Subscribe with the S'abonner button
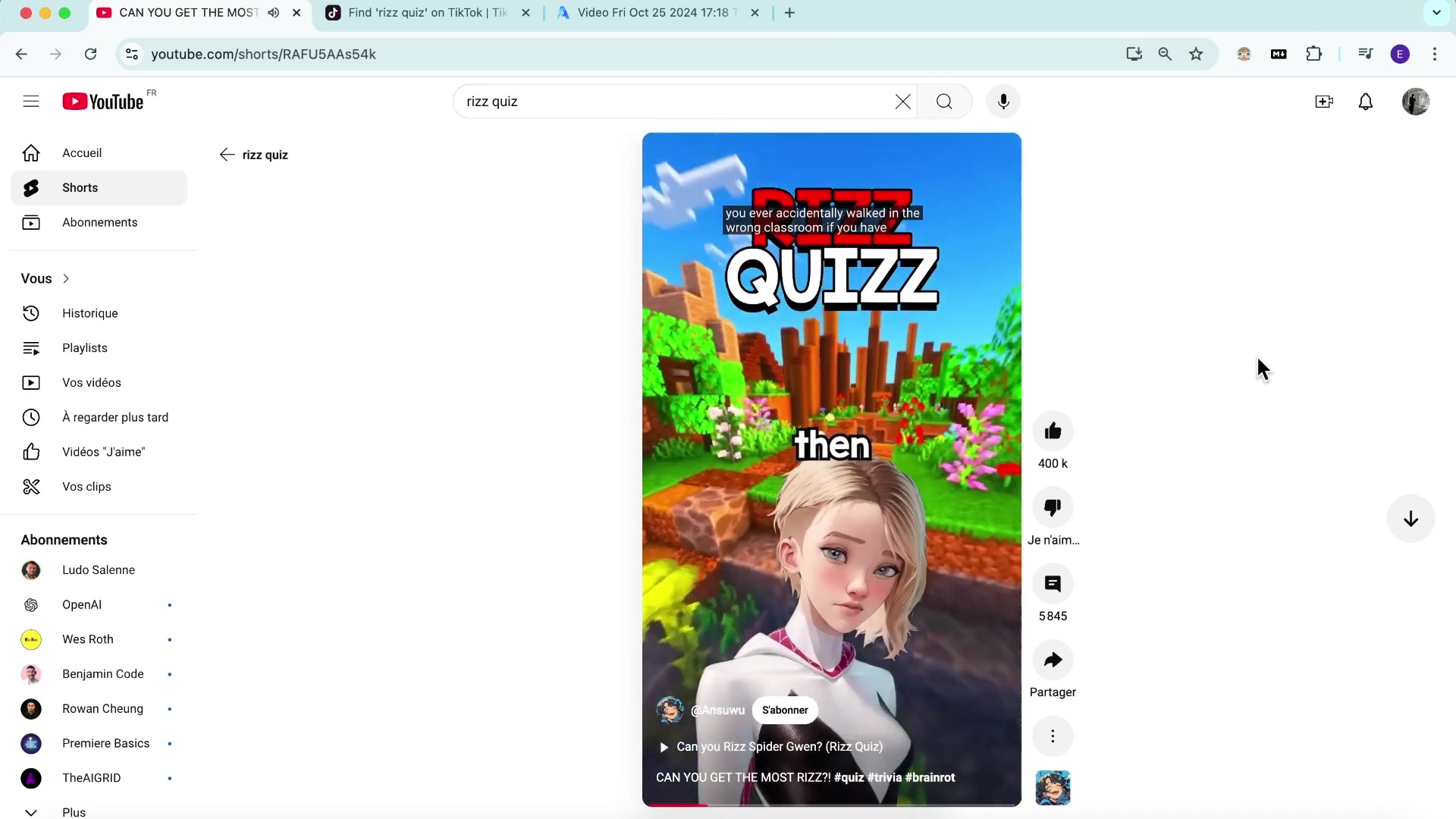 (785, 711)
